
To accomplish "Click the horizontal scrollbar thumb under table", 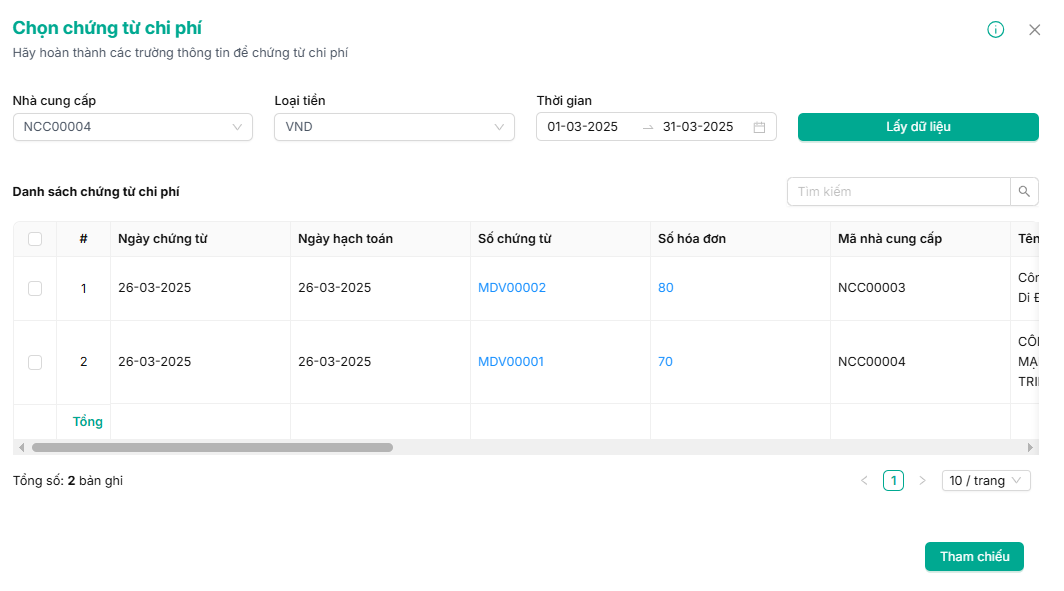I will [212, 447].
